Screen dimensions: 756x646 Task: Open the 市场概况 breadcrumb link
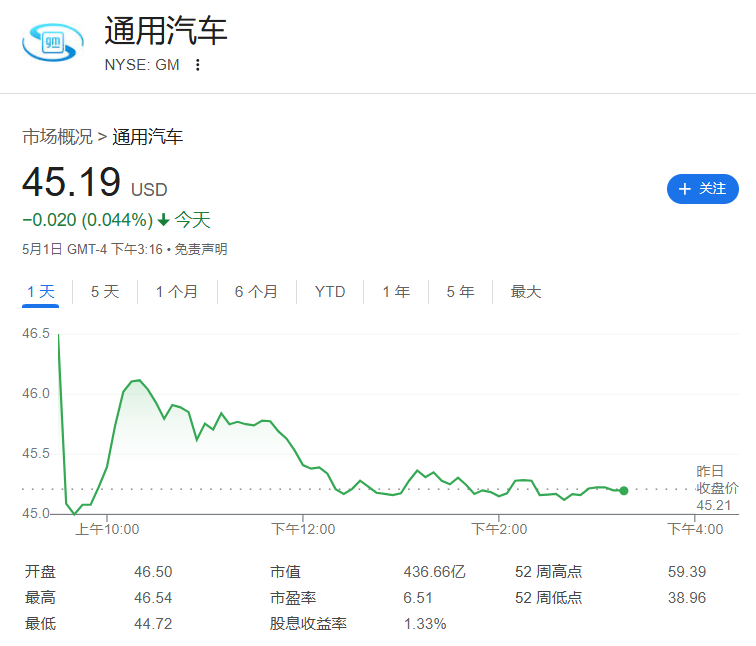tap(57, 137)
